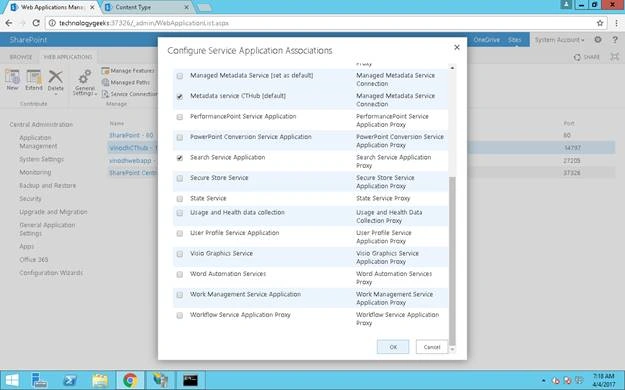Switch to the BROWSE ribbon tab
The image size is (625, 390).
click(x=21, y=57)
